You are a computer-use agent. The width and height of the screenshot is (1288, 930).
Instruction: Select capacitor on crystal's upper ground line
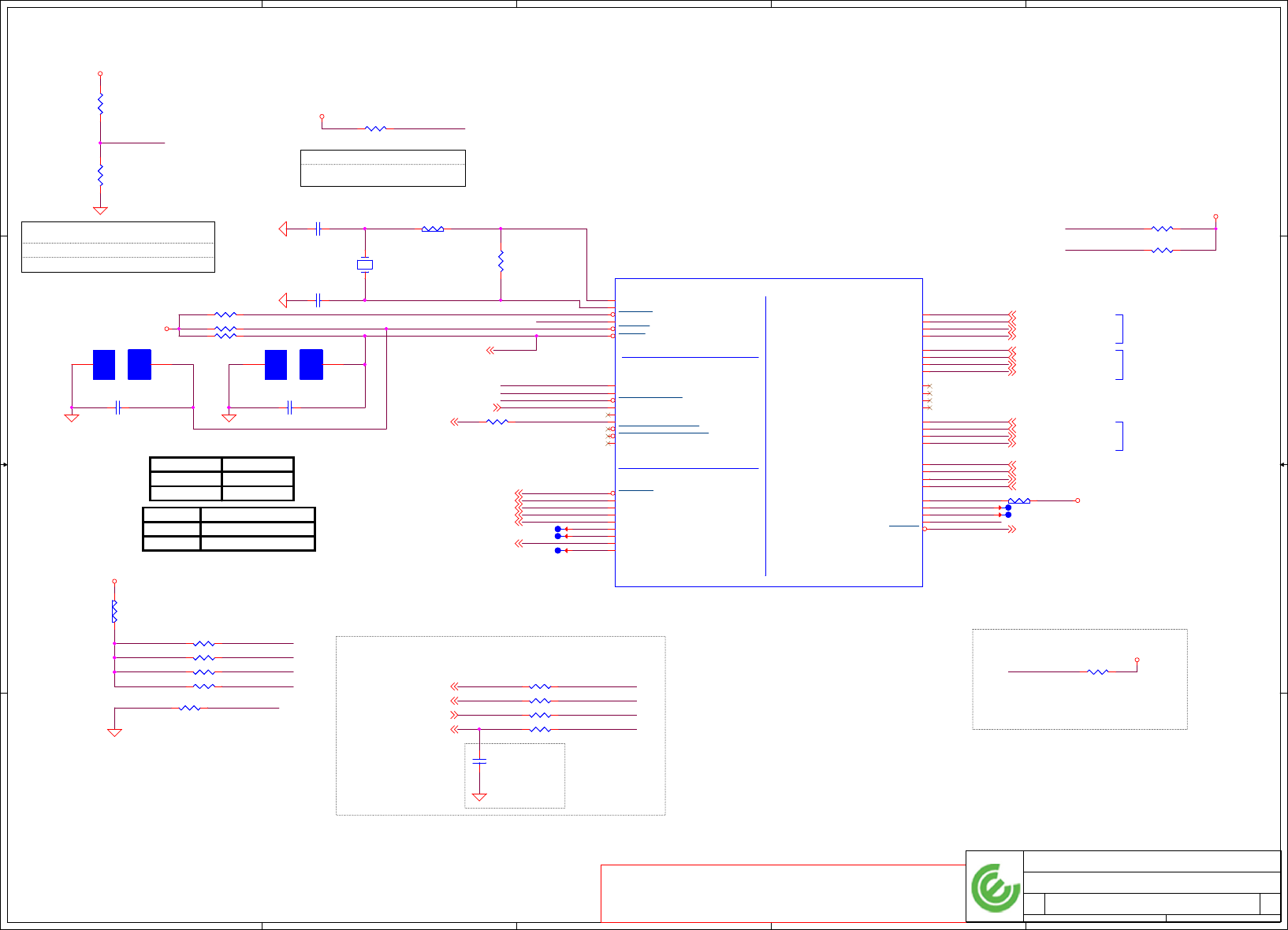tap(318, 229)
